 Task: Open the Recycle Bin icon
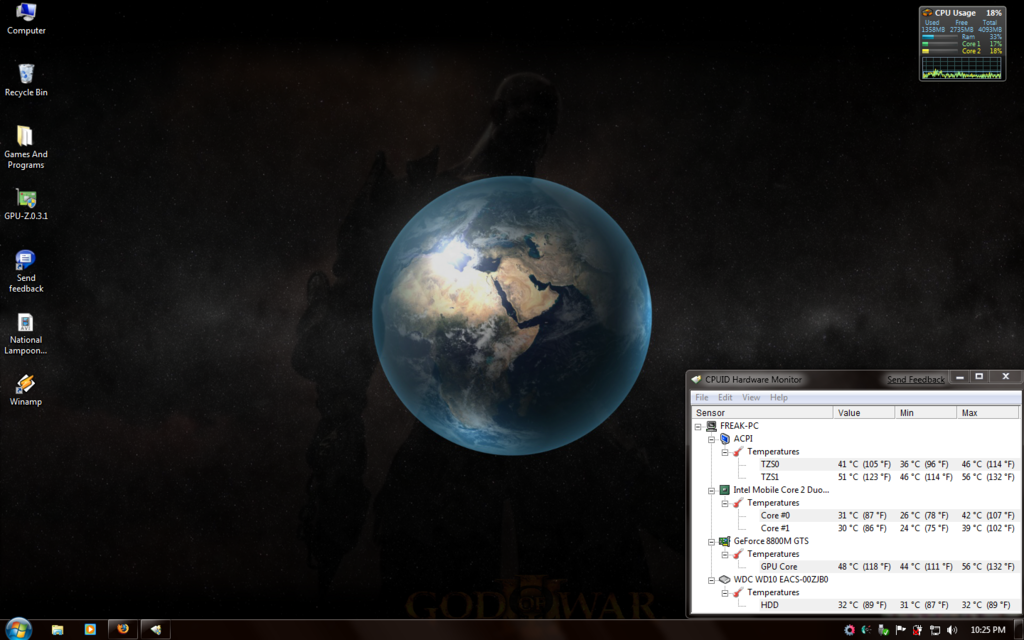26,80
